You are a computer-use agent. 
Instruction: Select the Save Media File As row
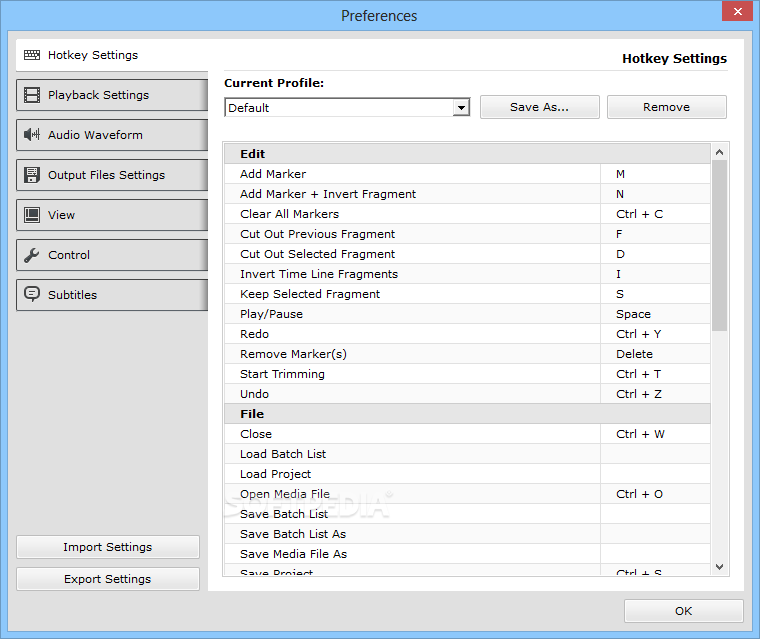coord(467,554)
